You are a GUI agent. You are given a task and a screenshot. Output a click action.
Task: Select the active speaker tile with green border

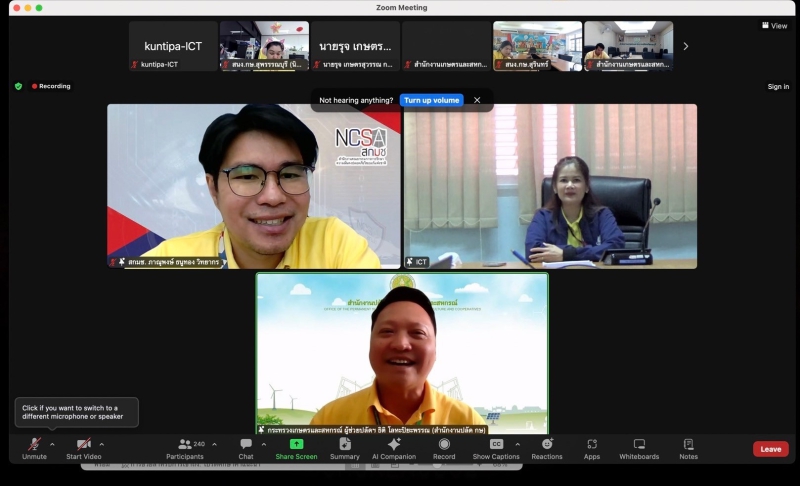tap(402, 353)
